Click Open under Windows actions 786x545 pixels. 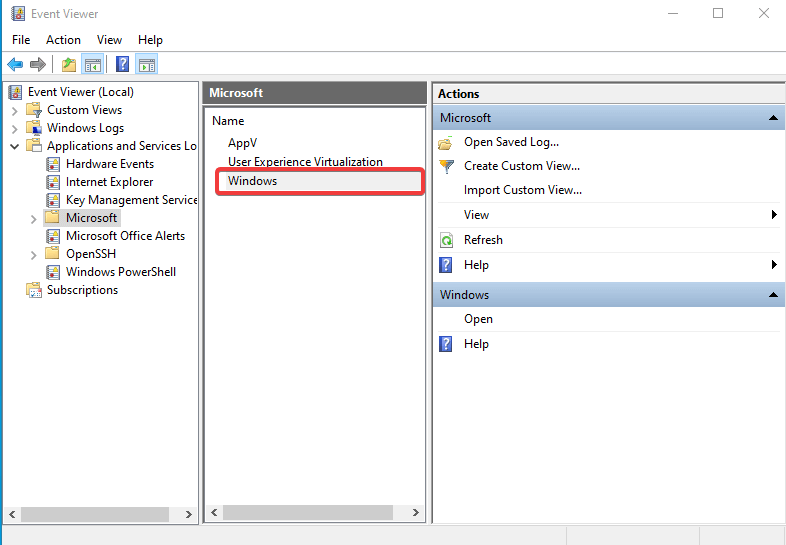click(478, 319)
